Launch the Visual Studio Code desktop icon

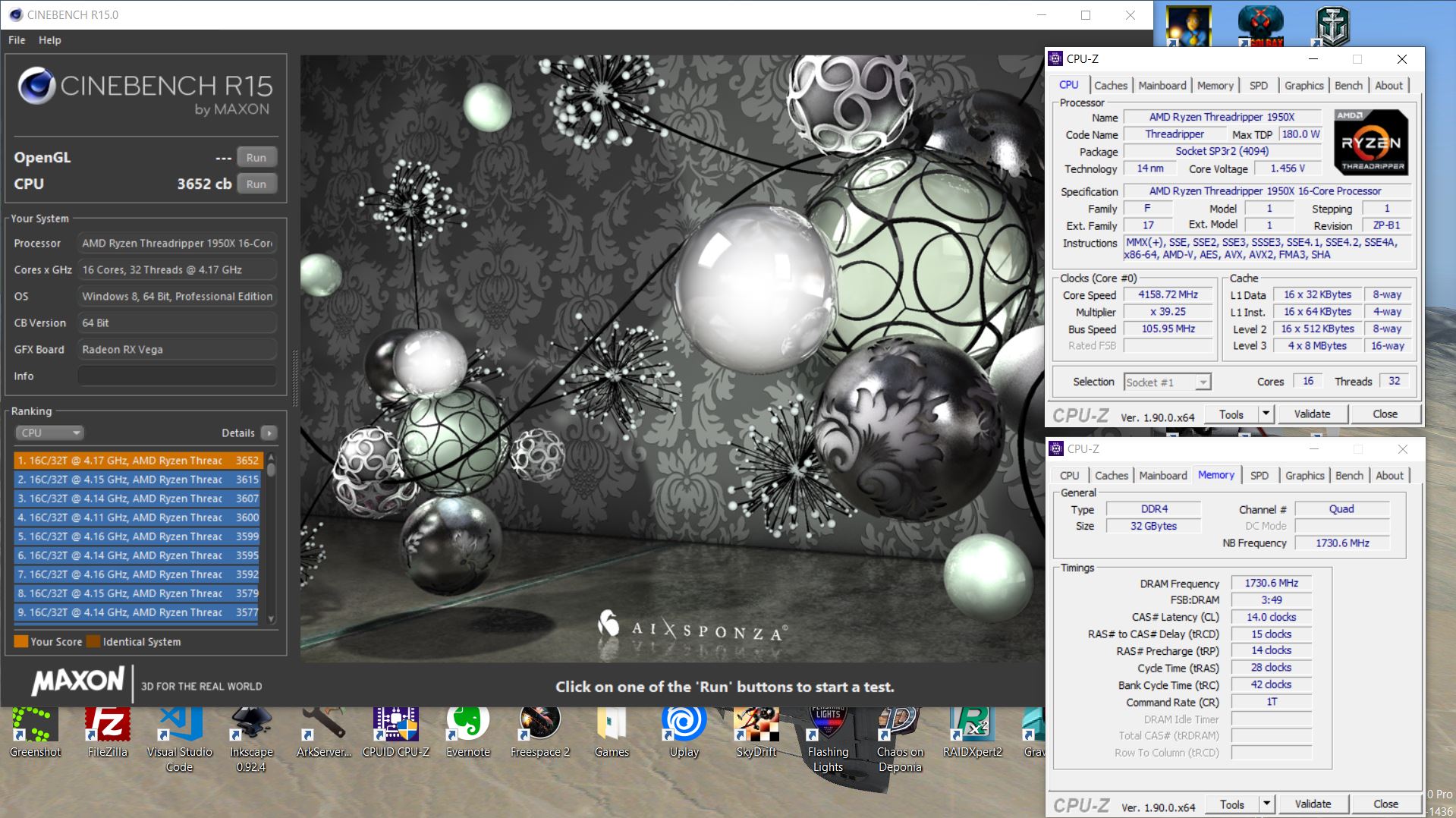179,738
